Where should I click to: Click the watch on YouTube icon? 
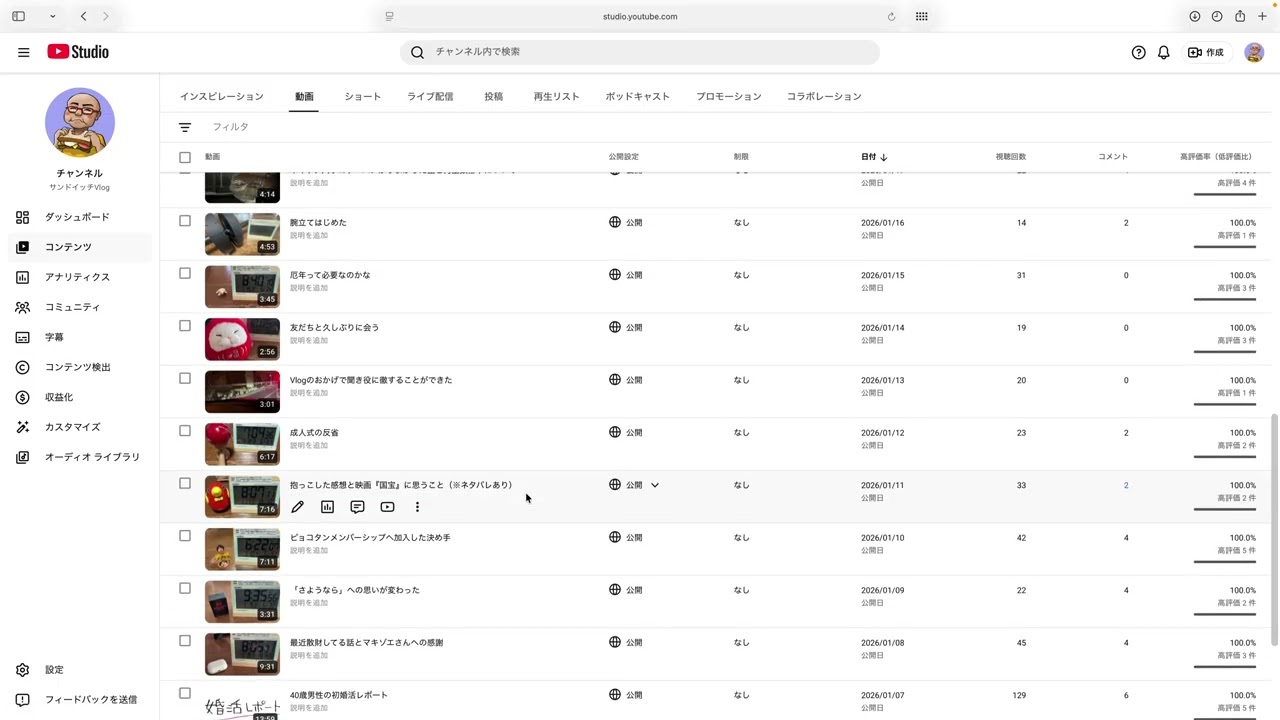[387, 507]
